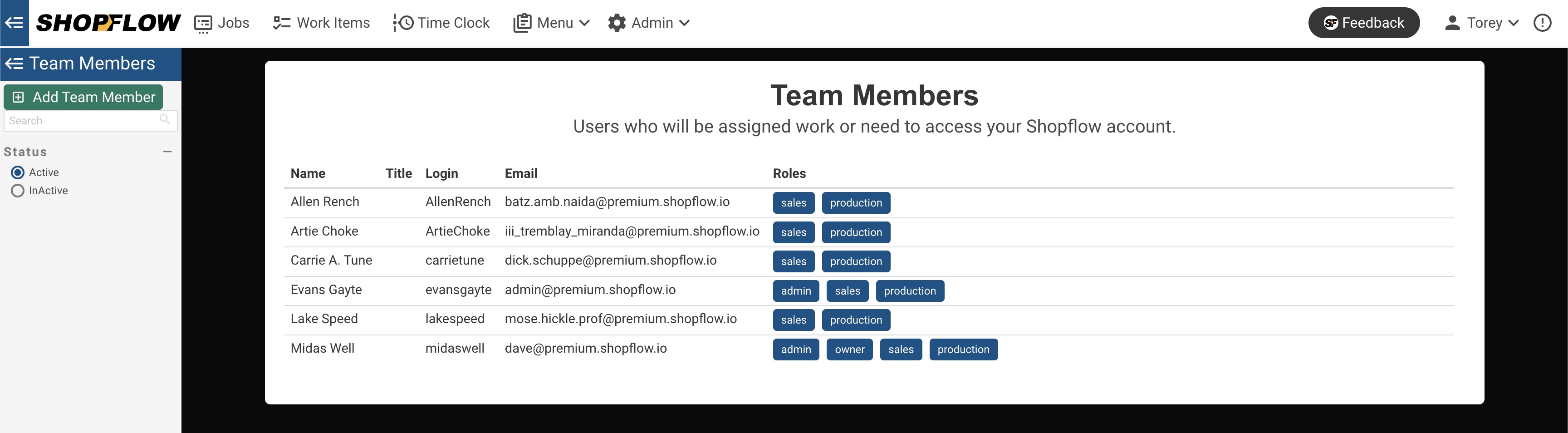
Task: Click the Team Members back arrow icon
Action: (x=14, y=64)
